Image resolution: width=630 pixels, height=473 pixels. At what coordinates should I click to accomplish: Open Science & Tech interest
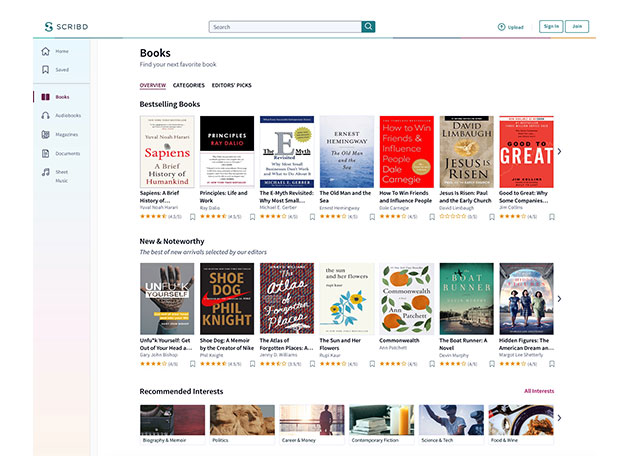coord(451,424)
